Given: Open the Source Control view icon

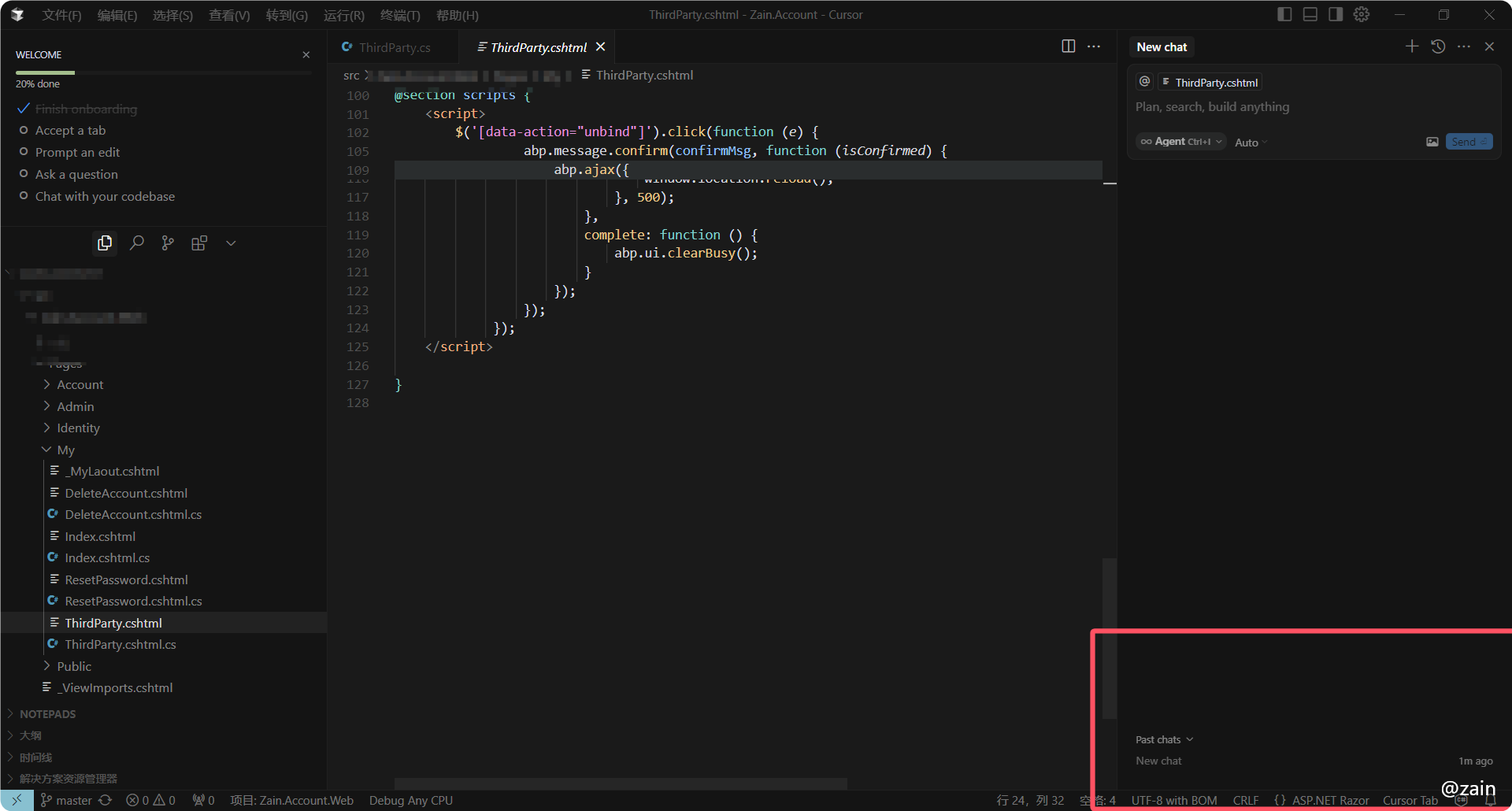Looking at the screenshot, I should coord(168,243).
